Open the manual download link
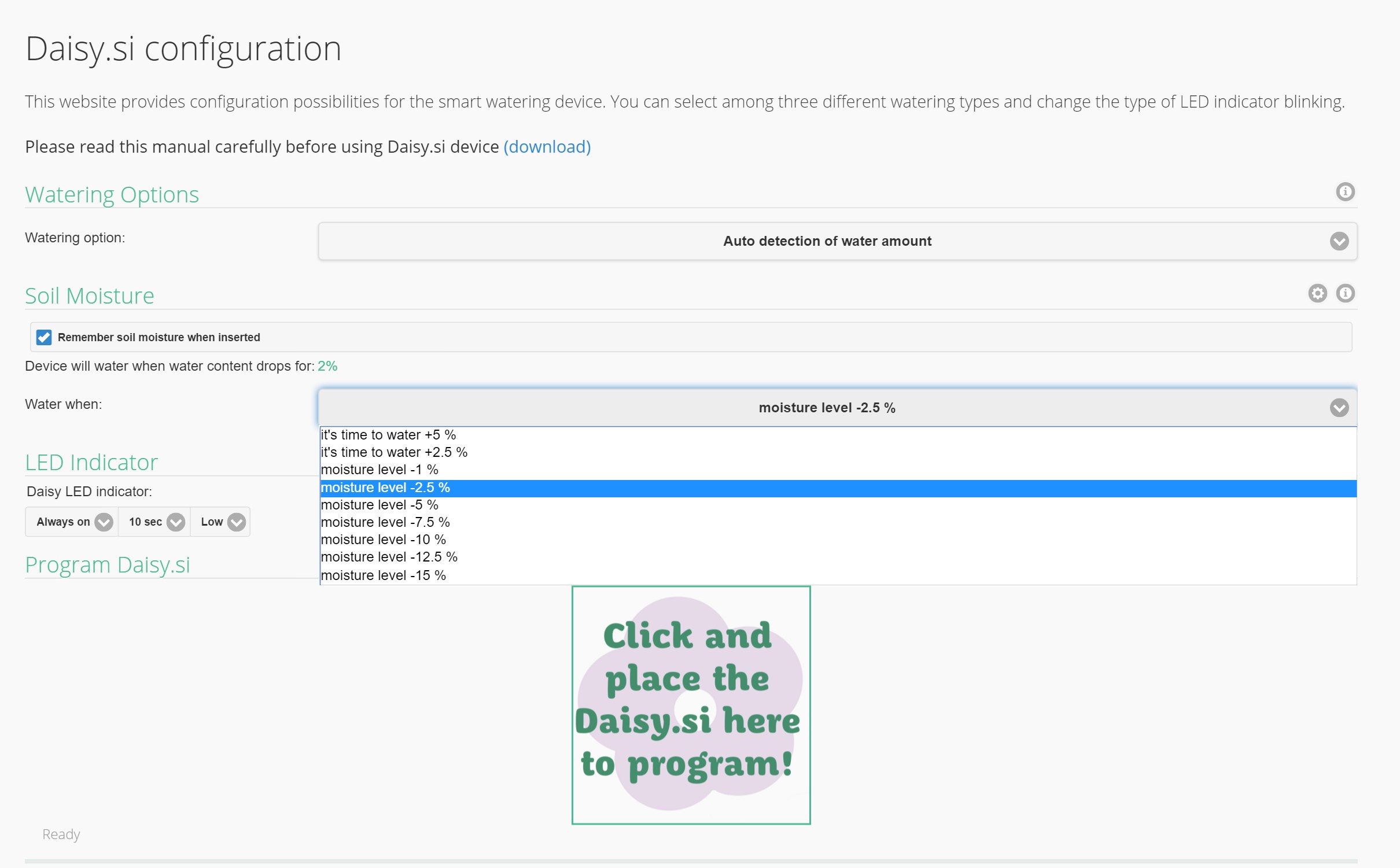Screen dimensions: 1400x868 point(547,147)
